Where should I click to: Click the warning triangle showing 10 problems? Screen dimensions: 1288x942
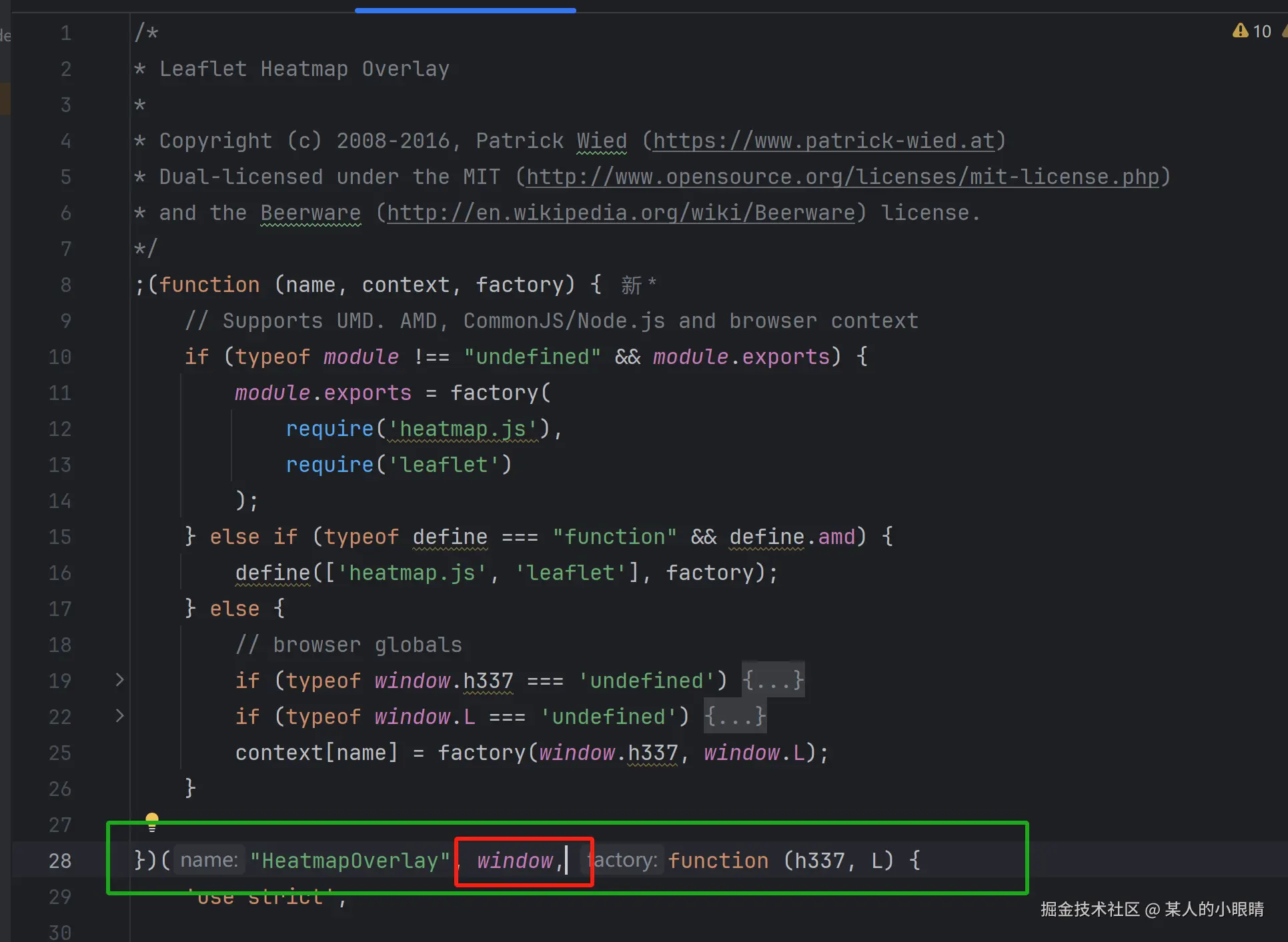pyautogui.click(x=1240, y=31)
